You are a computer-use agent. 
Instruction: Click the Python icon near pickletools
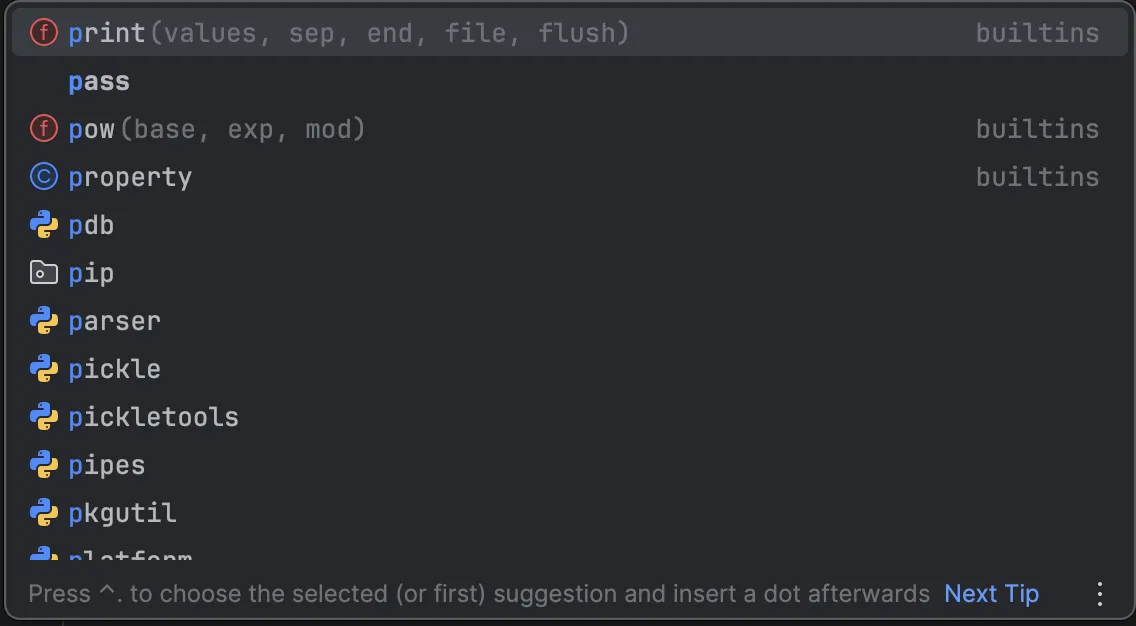(42, 416)
